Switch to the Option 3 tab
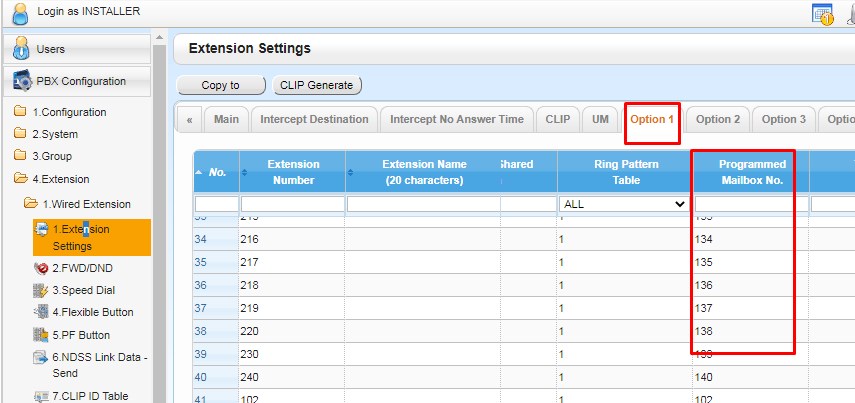The height and width of the screenshot is (403, 855). coord(784,119)
